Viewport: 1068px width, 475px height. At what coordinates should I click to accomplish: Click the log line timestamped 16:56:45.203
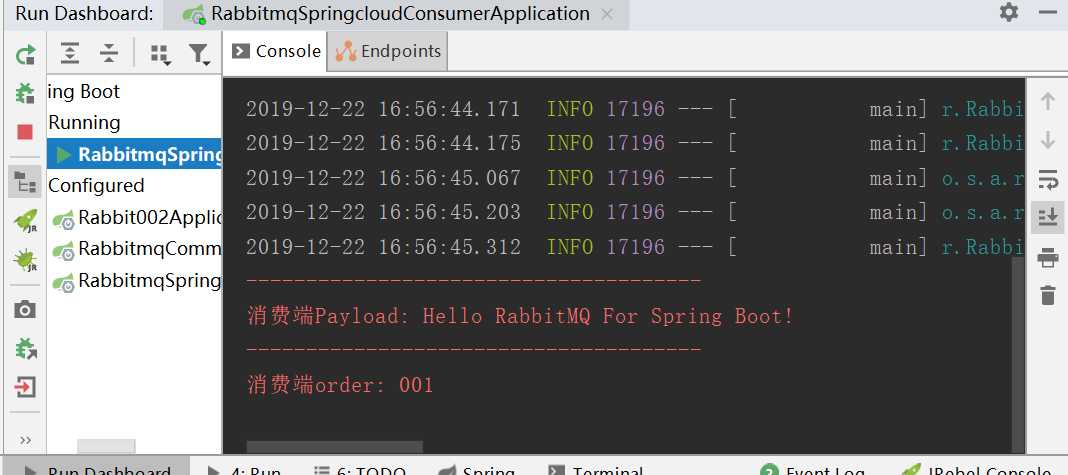634,213
